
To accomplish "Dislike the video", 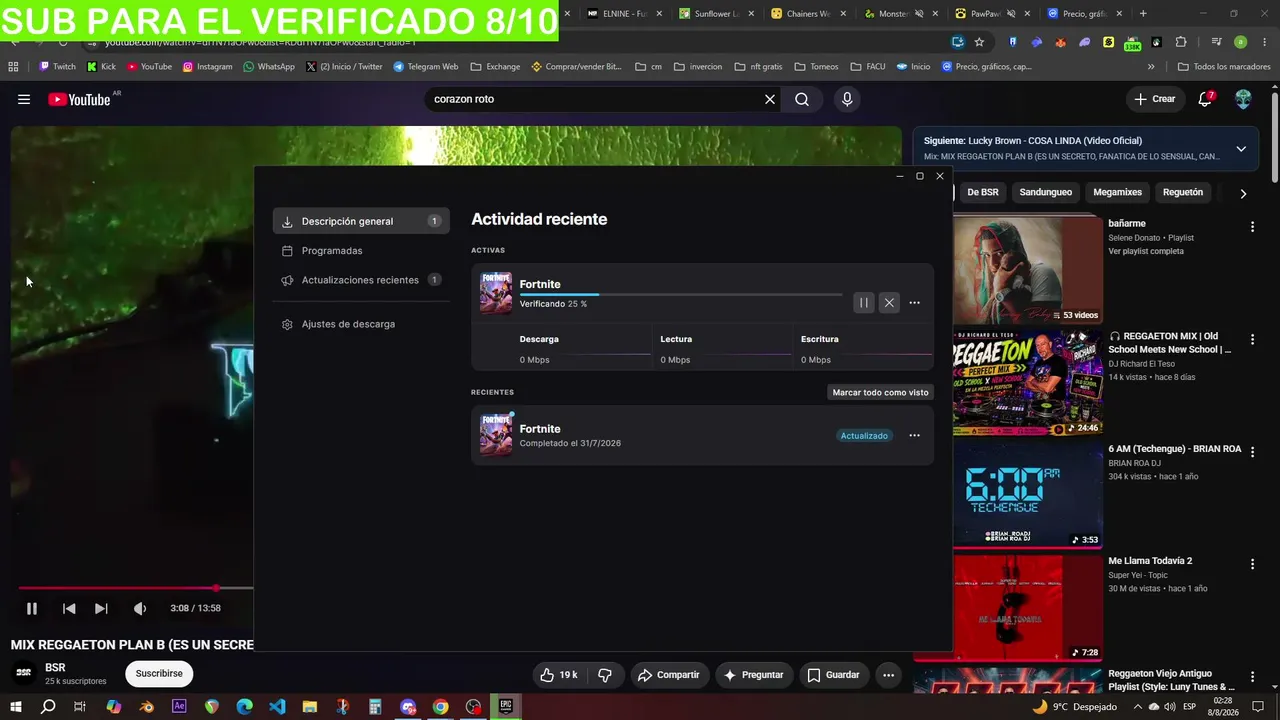I will click(x=605, y=675).
